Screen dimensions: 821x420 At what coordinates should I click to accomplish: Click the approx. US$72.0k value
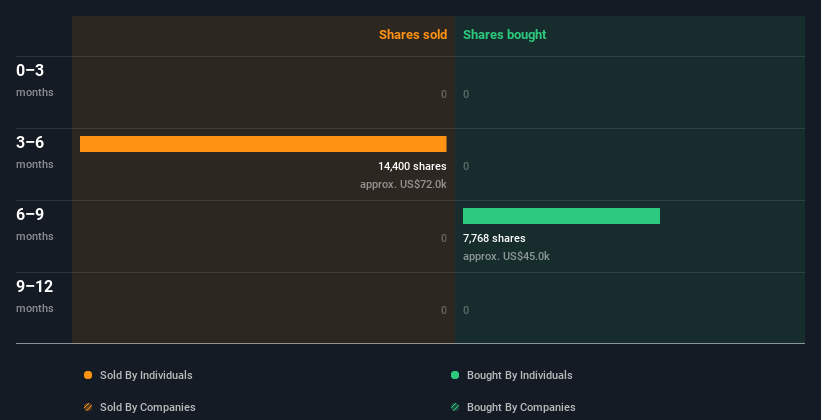click(x=403, y=185)
